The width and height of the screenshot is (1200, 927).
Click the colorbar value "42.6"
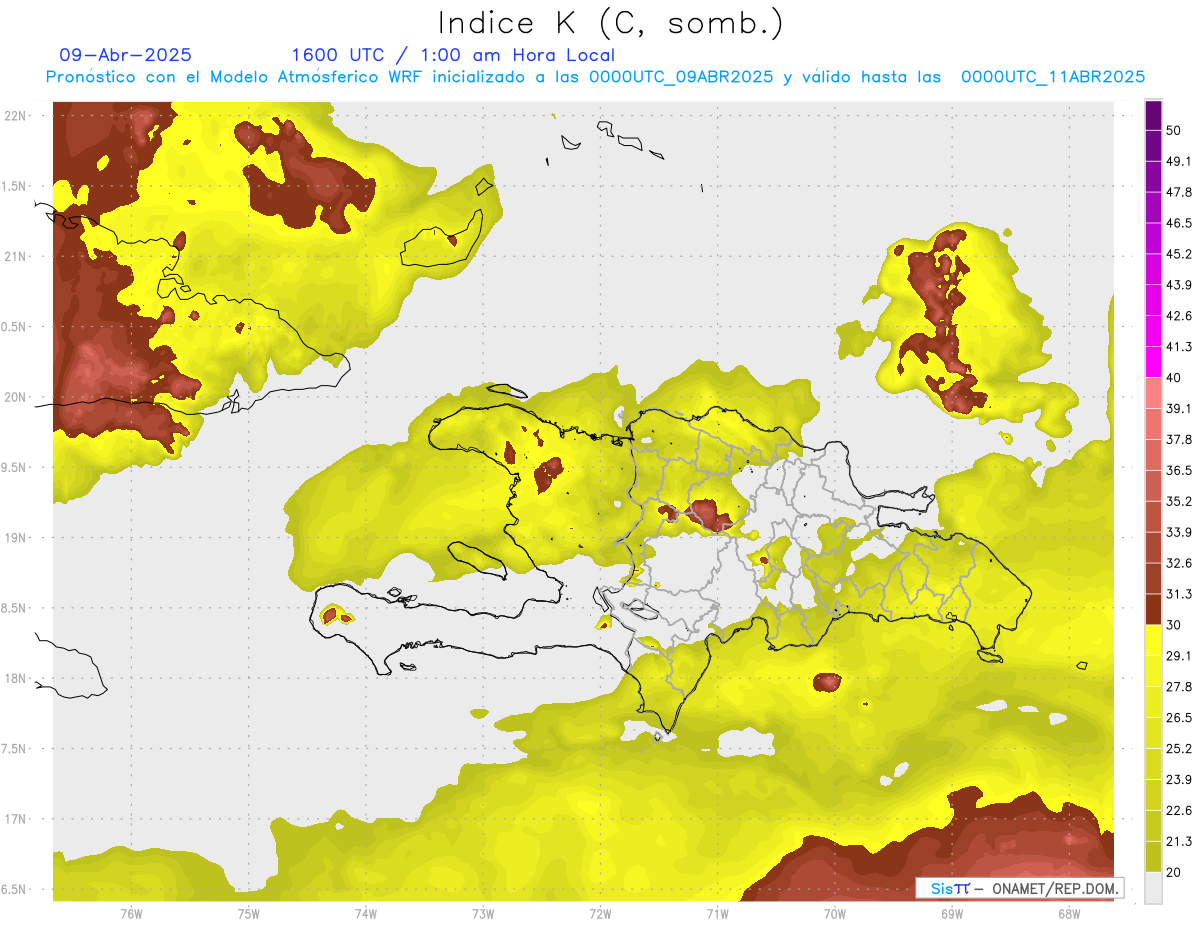[1179, 316]
